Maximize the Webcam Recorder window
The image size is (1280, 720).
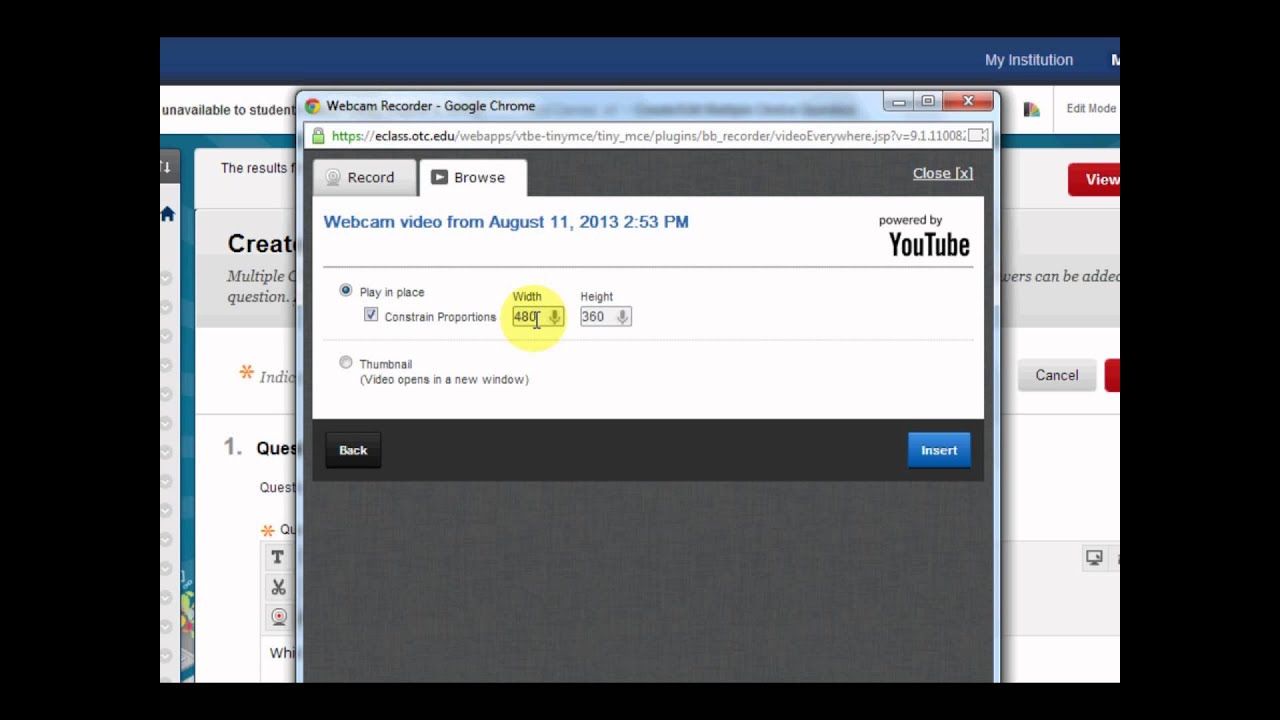coord(927,101)
